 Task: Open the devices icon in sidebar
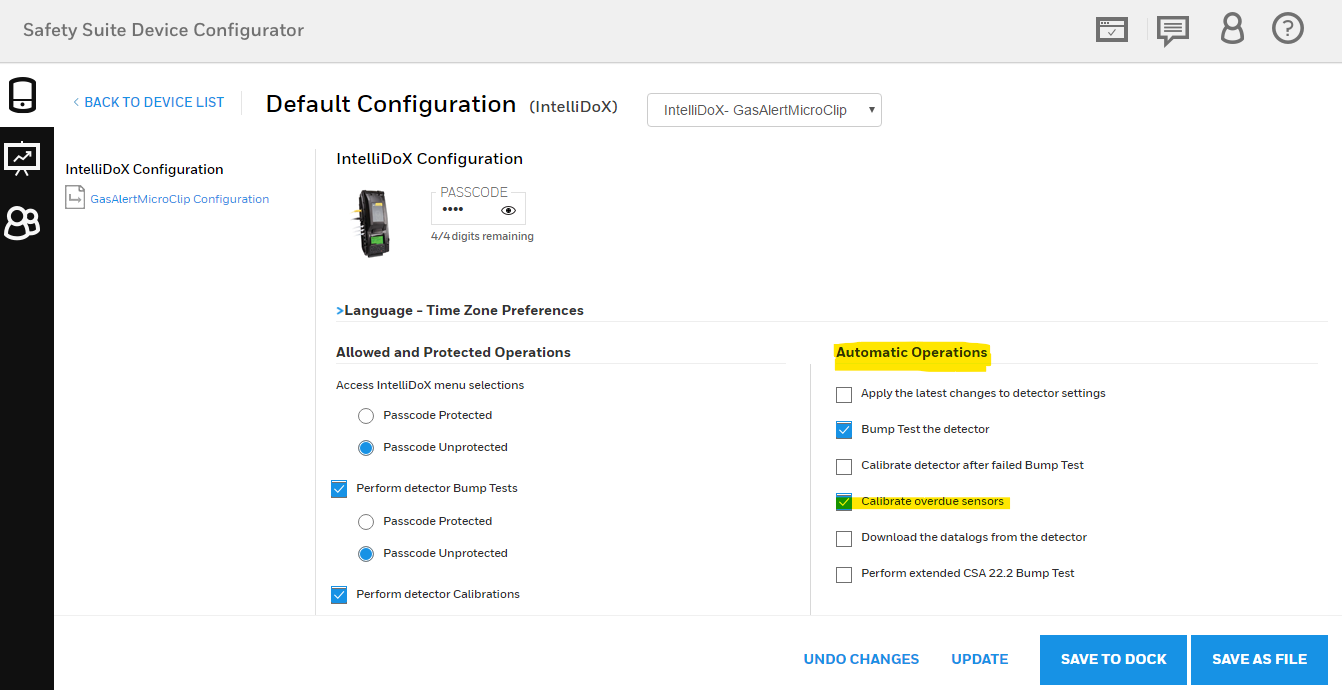(22, 95)
